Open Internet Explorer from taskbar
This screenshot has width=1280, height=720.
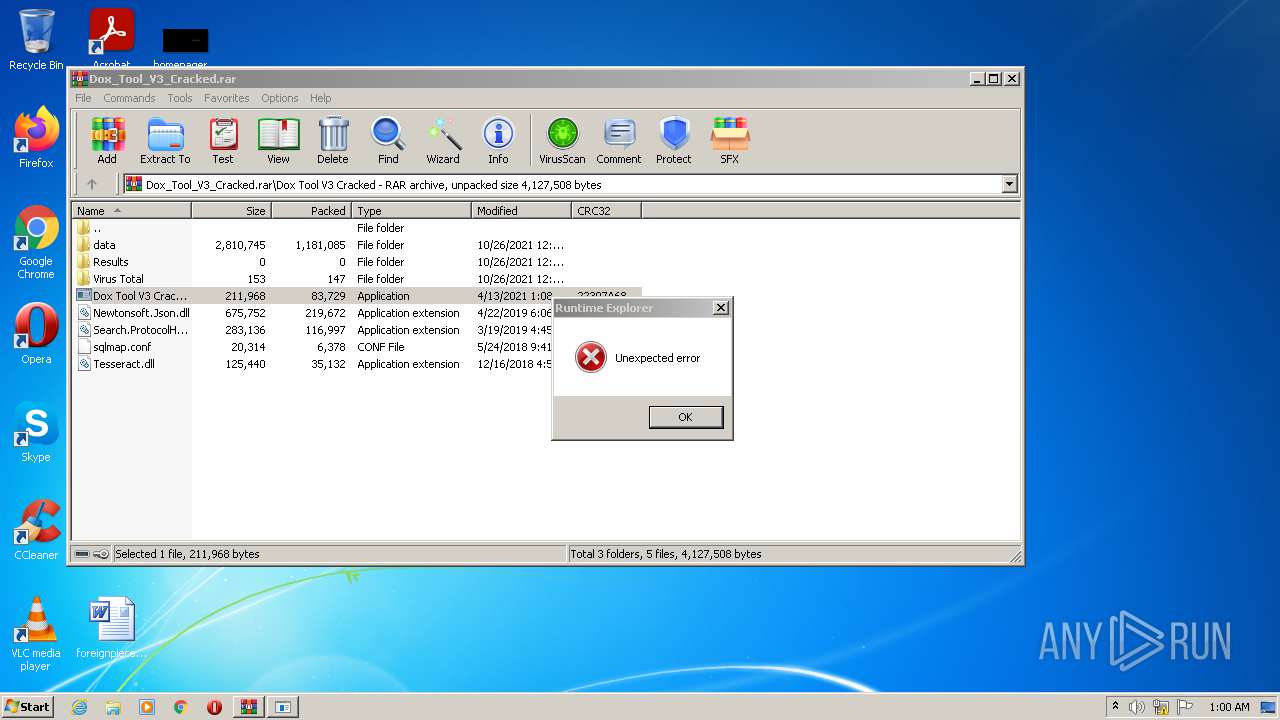click(x=79, y=707)
